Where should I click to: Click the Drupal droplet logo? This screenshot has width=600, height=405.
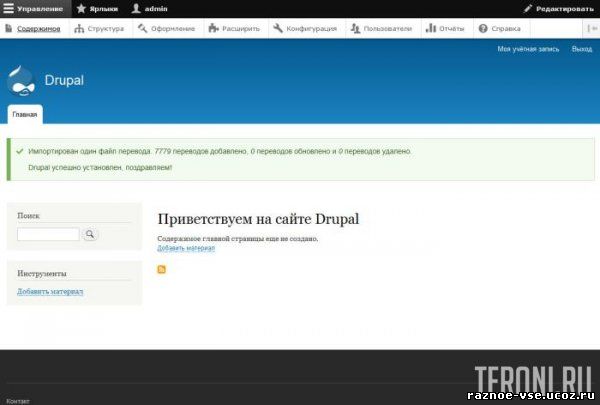[x=21, y=81]
